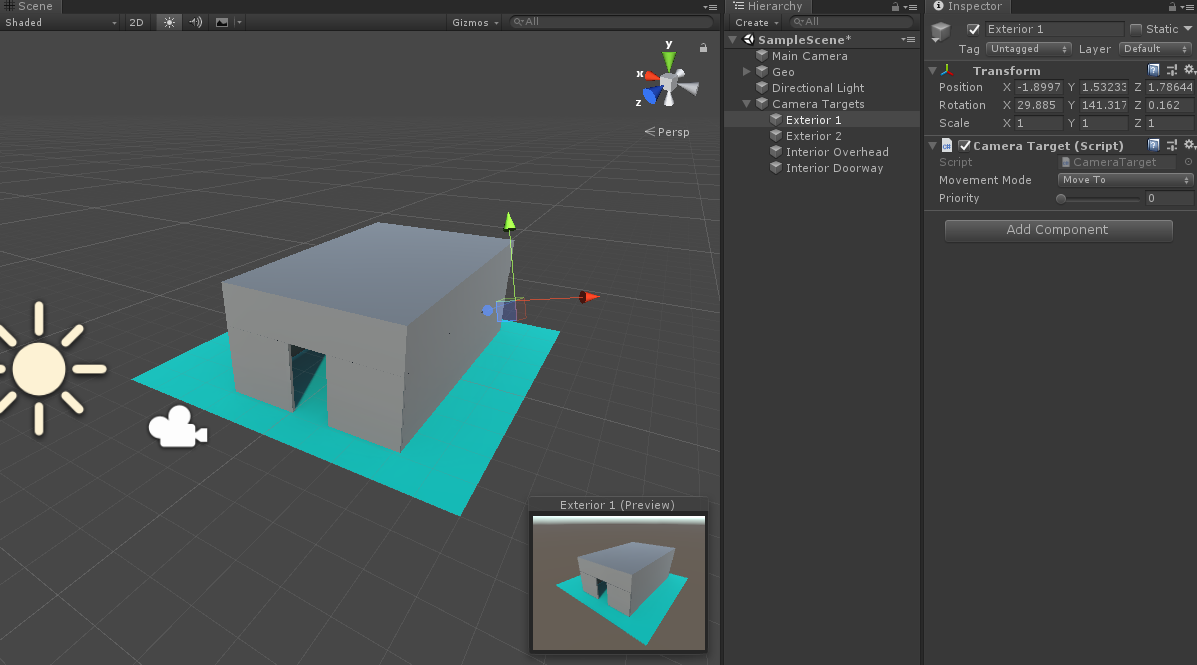This screenshot has width=1197, height=665.
Task: Click the Camera Target preset icon
Action: tap(1172, 145)
